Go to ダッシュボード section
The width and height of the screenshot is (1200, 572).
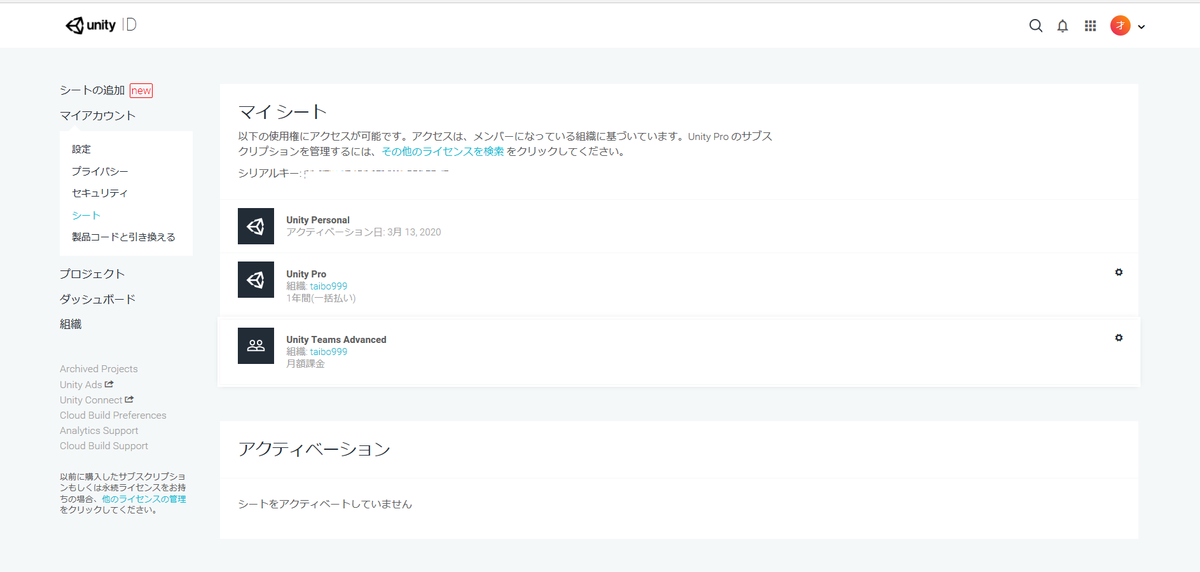coord(98,299)
